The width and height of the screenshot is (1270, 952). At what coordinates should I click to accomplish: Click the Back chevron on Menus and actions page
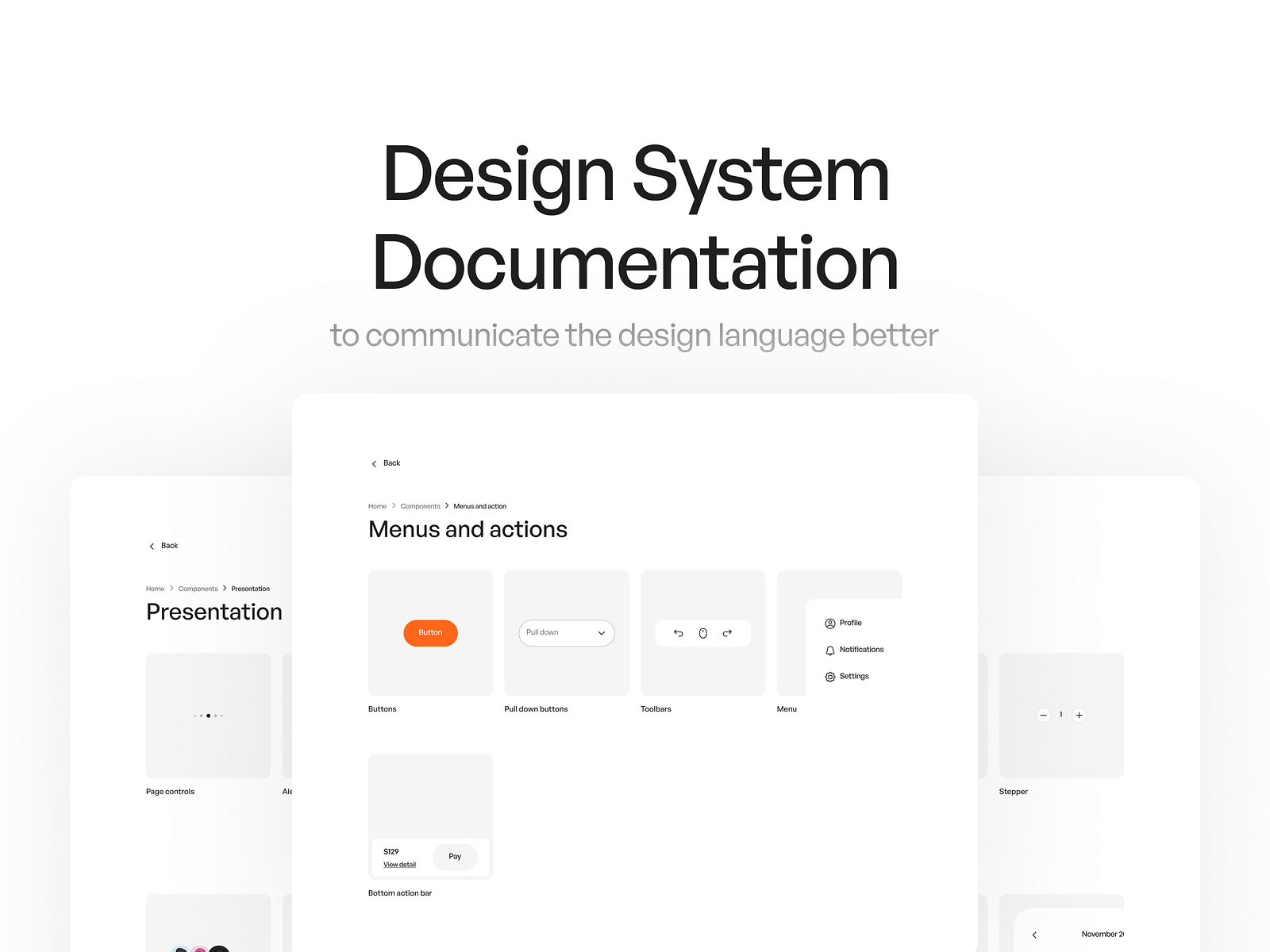pyautogui.click(x=374, y=463)
